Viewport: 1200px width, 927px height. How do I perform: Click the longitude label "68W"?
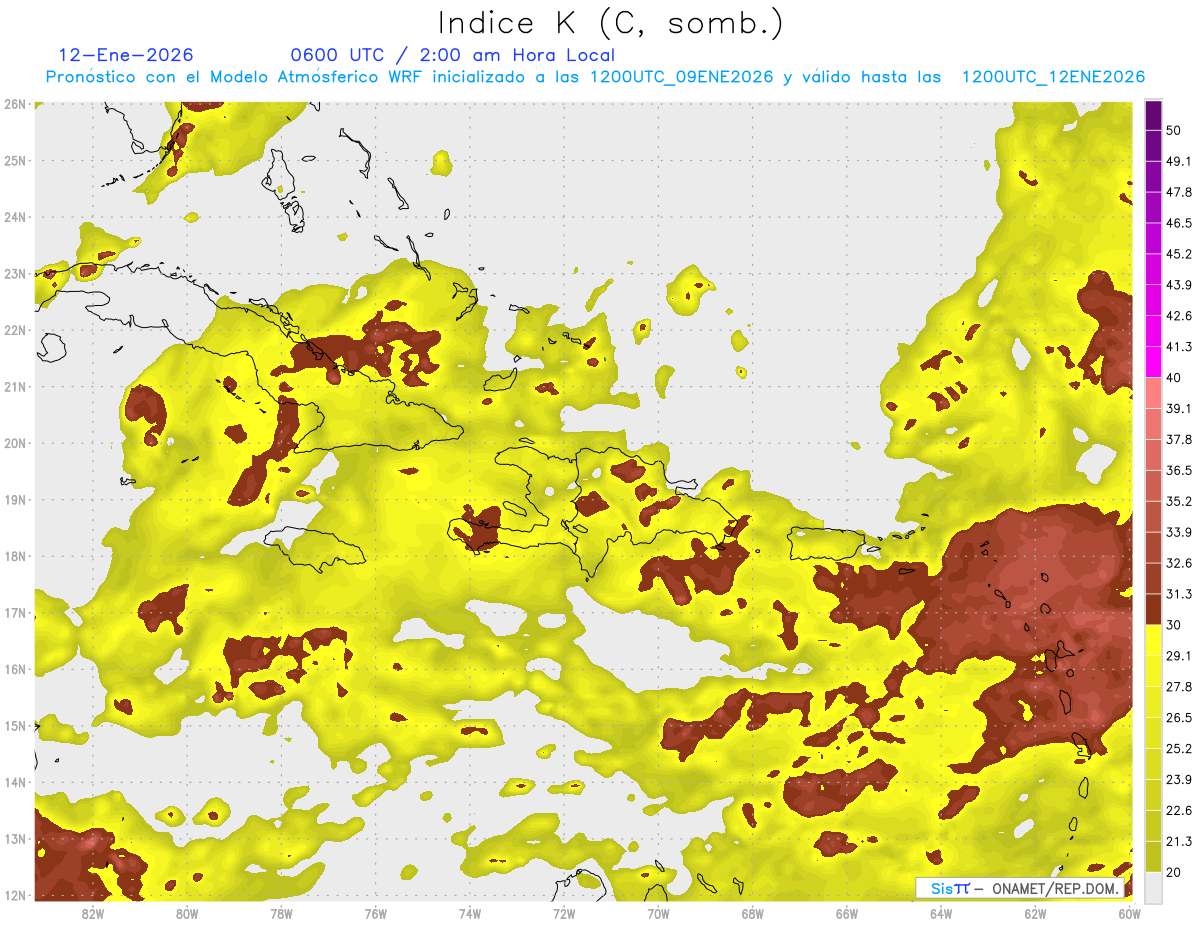coord(753,914)
